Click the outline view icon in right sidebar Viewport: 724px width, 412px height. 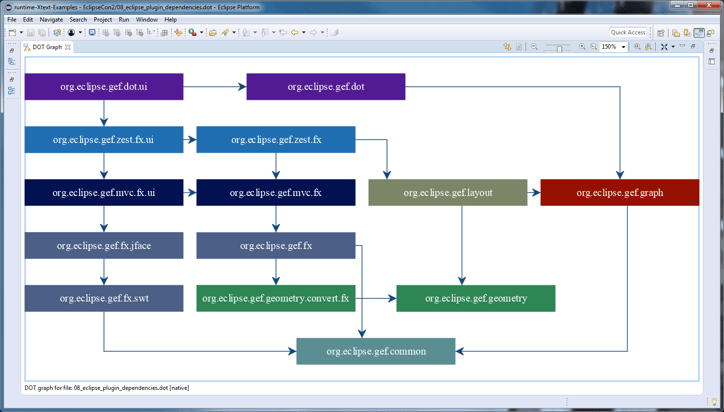(712, 62)
